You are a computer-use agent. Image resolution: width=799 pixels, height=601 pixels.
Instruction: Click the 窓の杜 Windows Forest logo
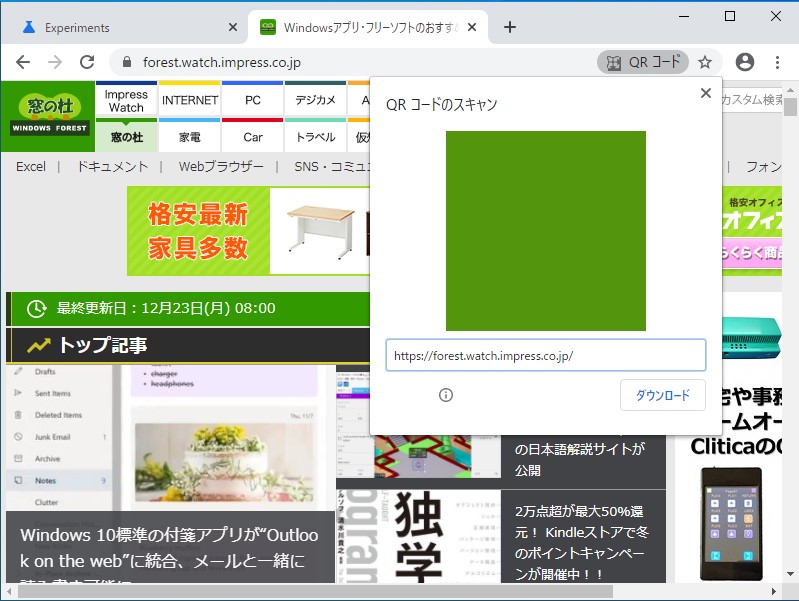[49, 116]
